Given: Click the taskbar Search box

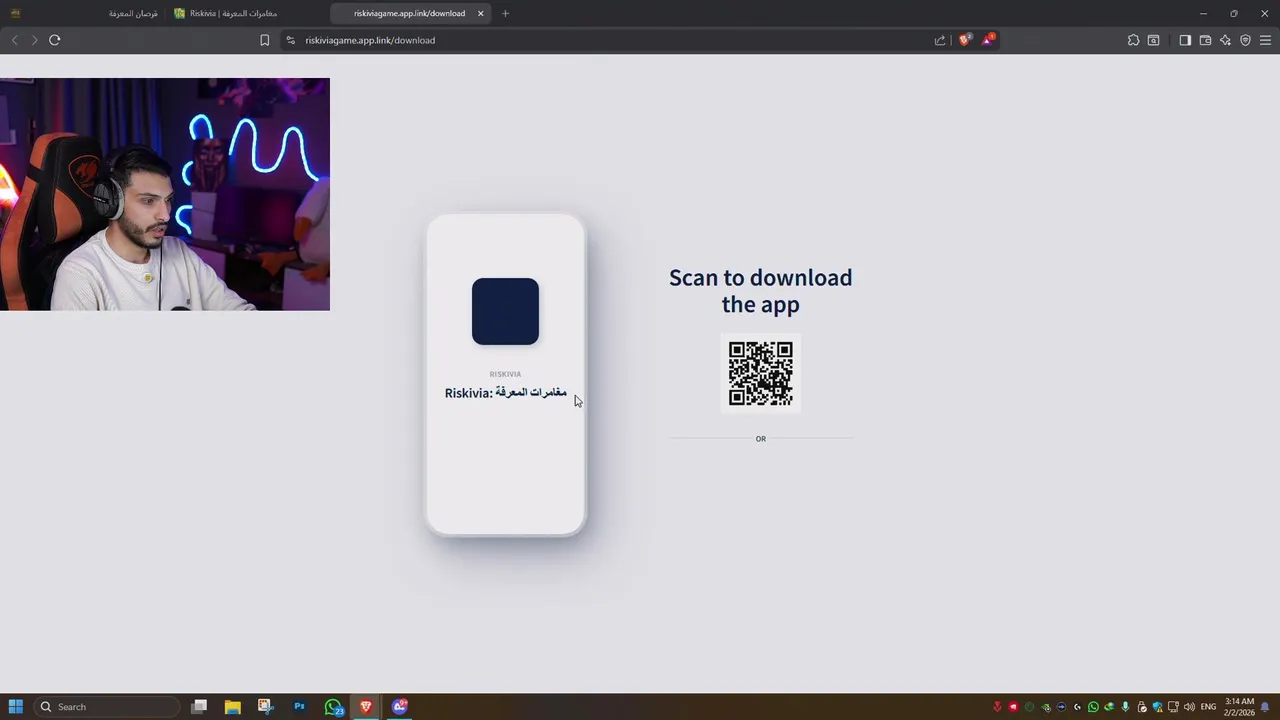Looking at the screenshot, I should 107,706.
